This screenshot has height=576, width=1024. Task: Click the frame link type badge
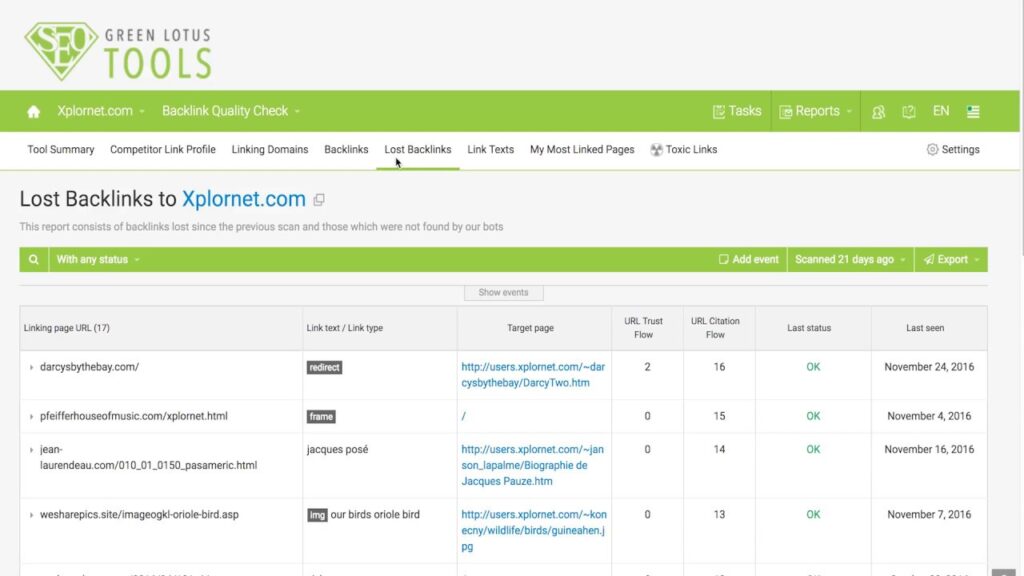[x=321, y=417]
